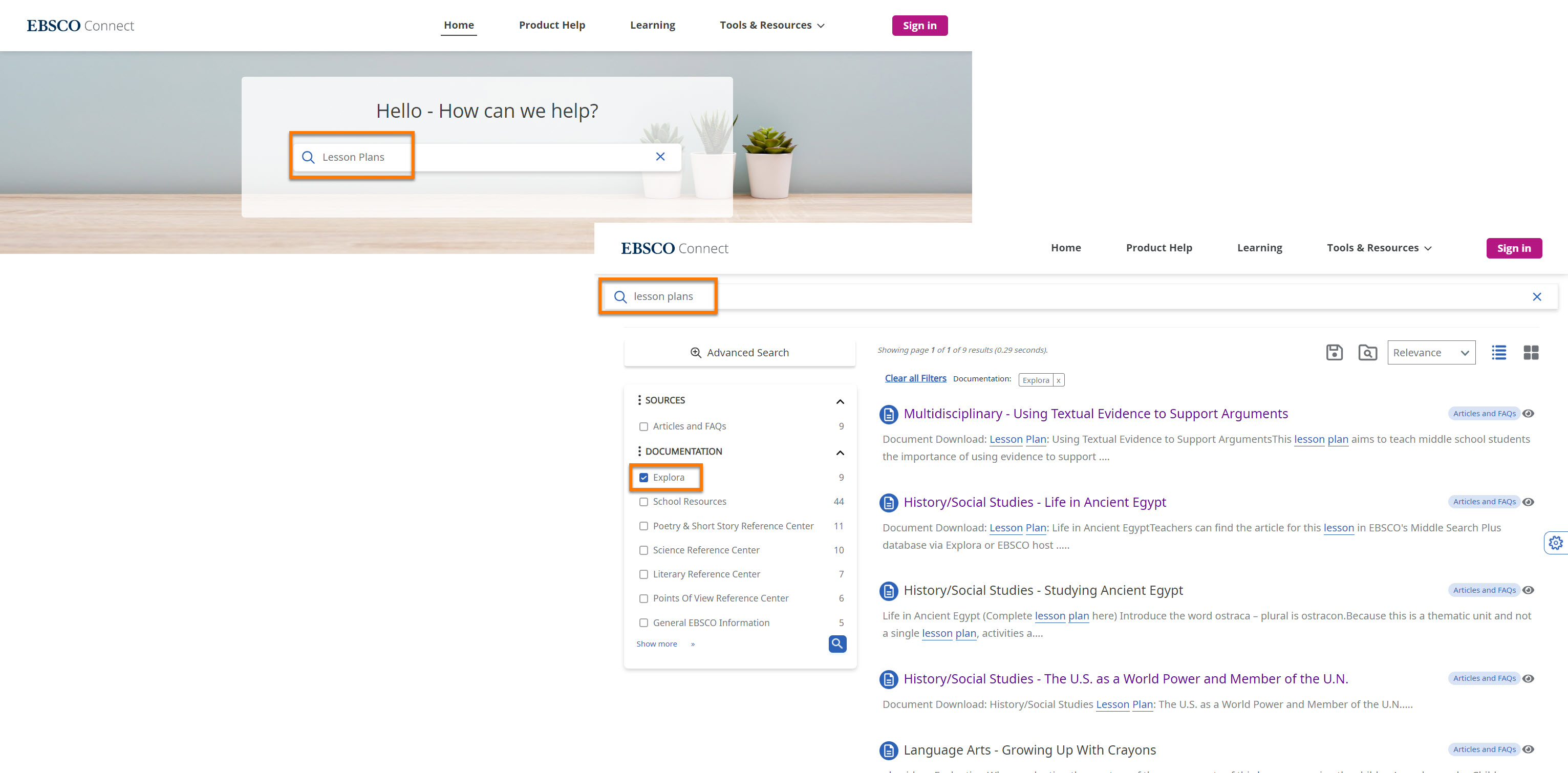Click the save search floppy disk icon
Viewport: 1568px width, 773px height.
pyautogui.click(x=1334, y=352)
